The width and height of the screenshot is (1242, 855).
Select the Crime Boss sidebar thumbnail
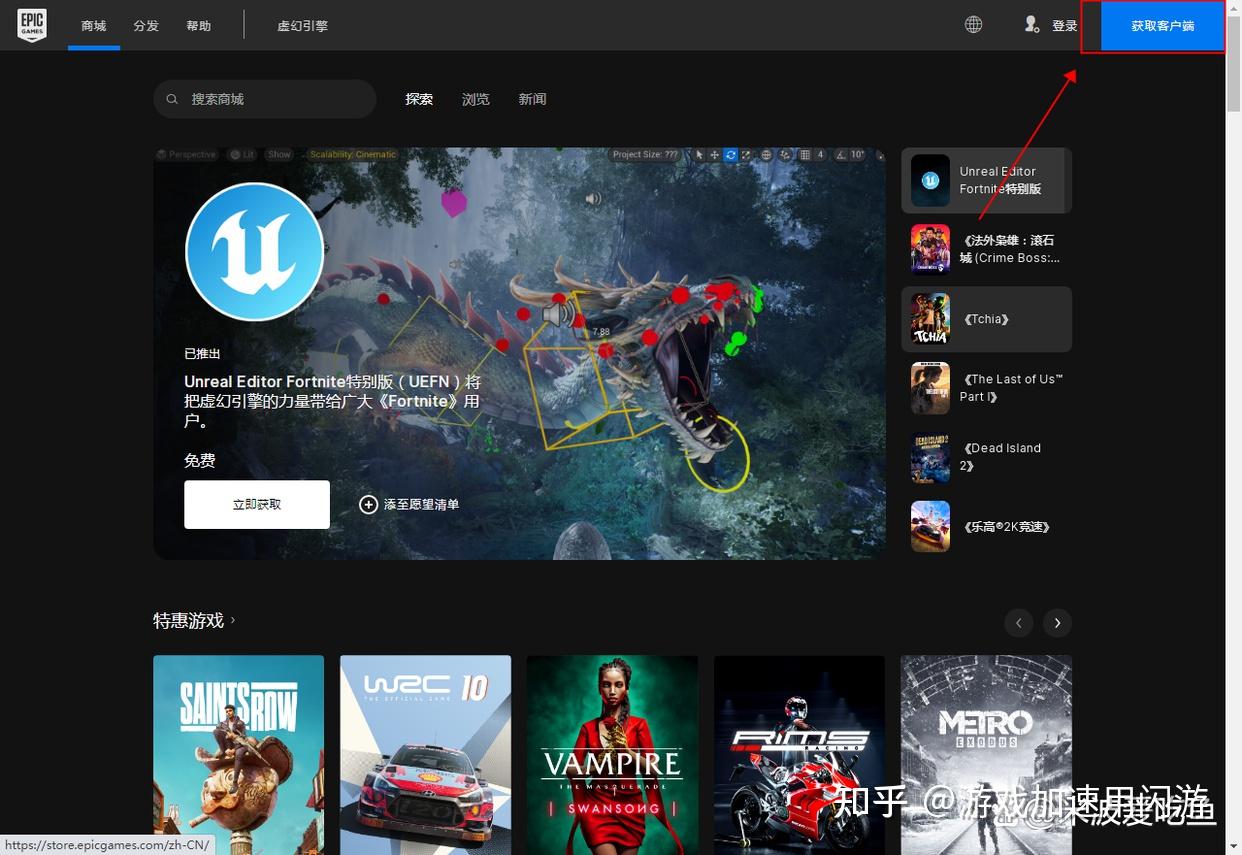930,249
